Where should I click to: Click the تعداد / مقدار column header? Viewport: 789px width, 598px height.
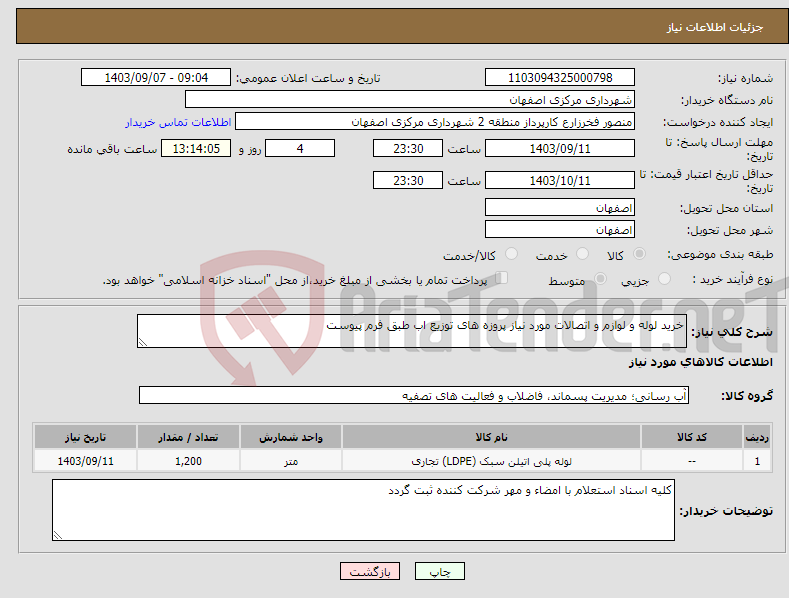click(188, 437)
